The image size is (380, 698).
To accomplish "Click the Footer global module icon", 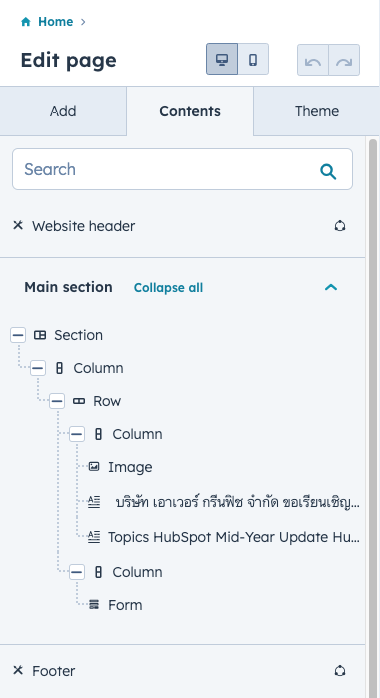I will (x=340, y=671).
